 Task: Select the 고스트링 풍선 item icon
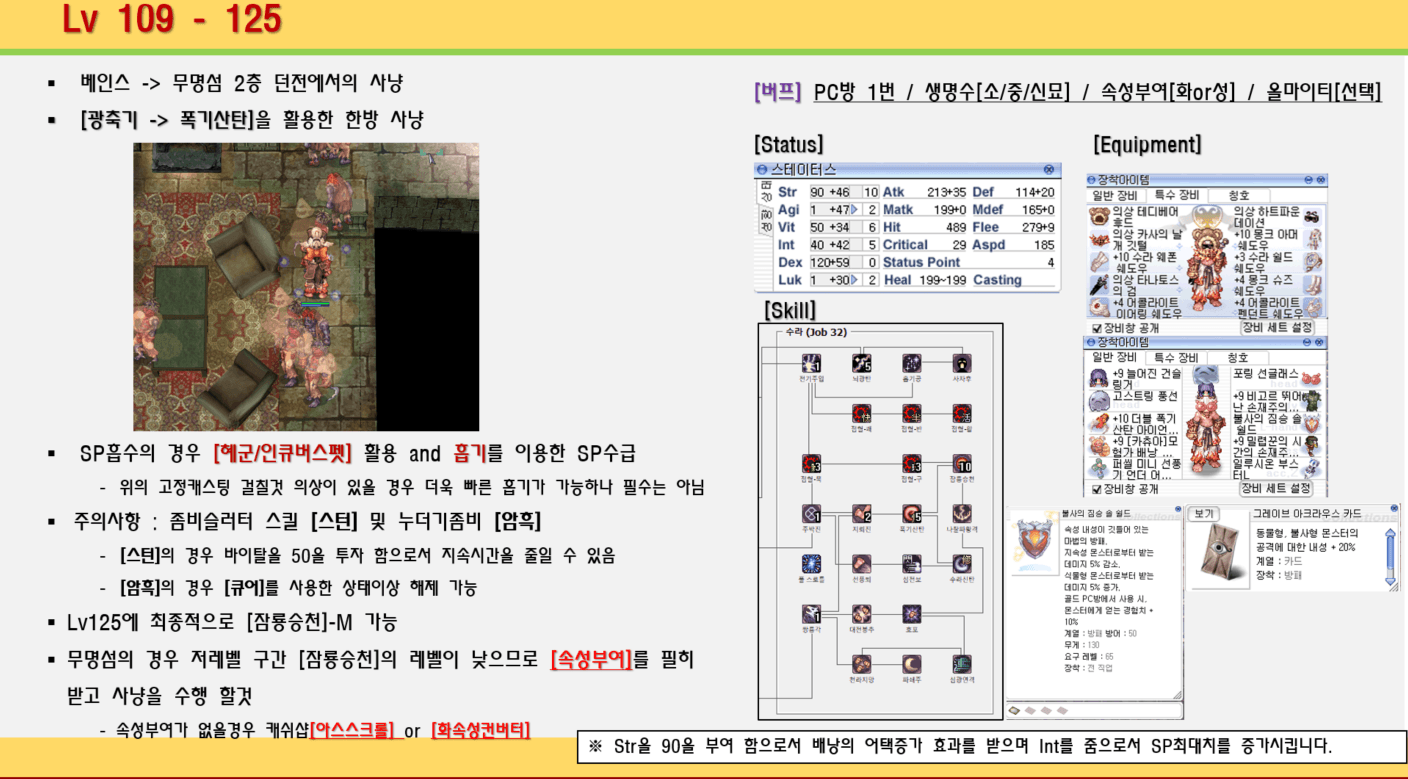pos(1099,400)
